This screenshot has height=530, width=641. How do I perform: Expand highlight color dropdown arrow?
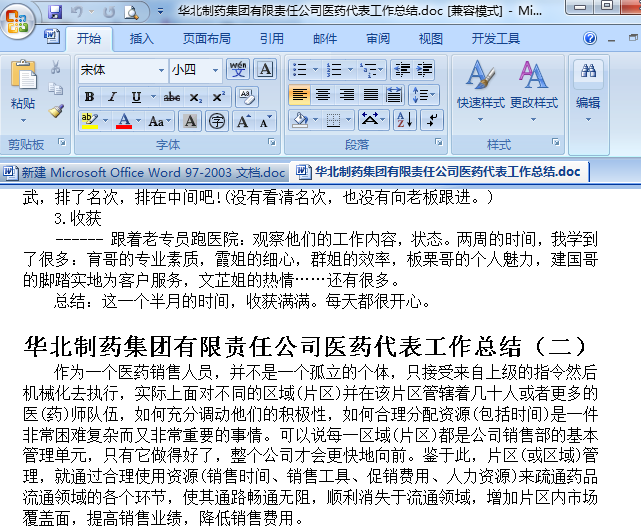[105, 121]
